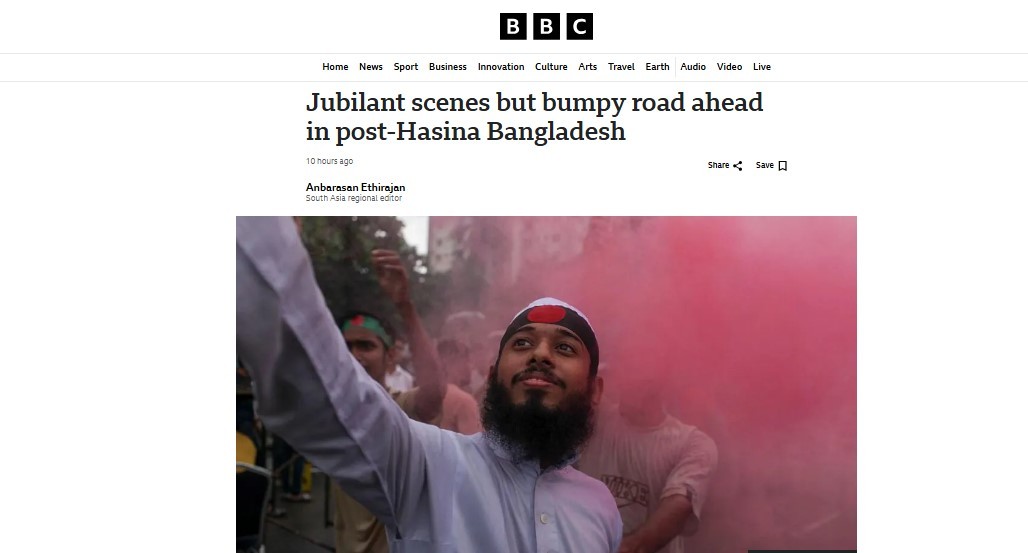
Task: Go to the Travel section
Action: point(621,67)
